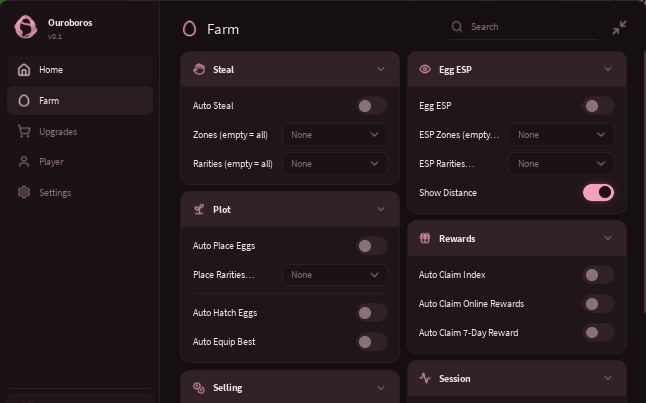Click the egg icon beside Farm heading
Image resolution: width=646 pixels, height=403 pixels.
coord(190,29)
